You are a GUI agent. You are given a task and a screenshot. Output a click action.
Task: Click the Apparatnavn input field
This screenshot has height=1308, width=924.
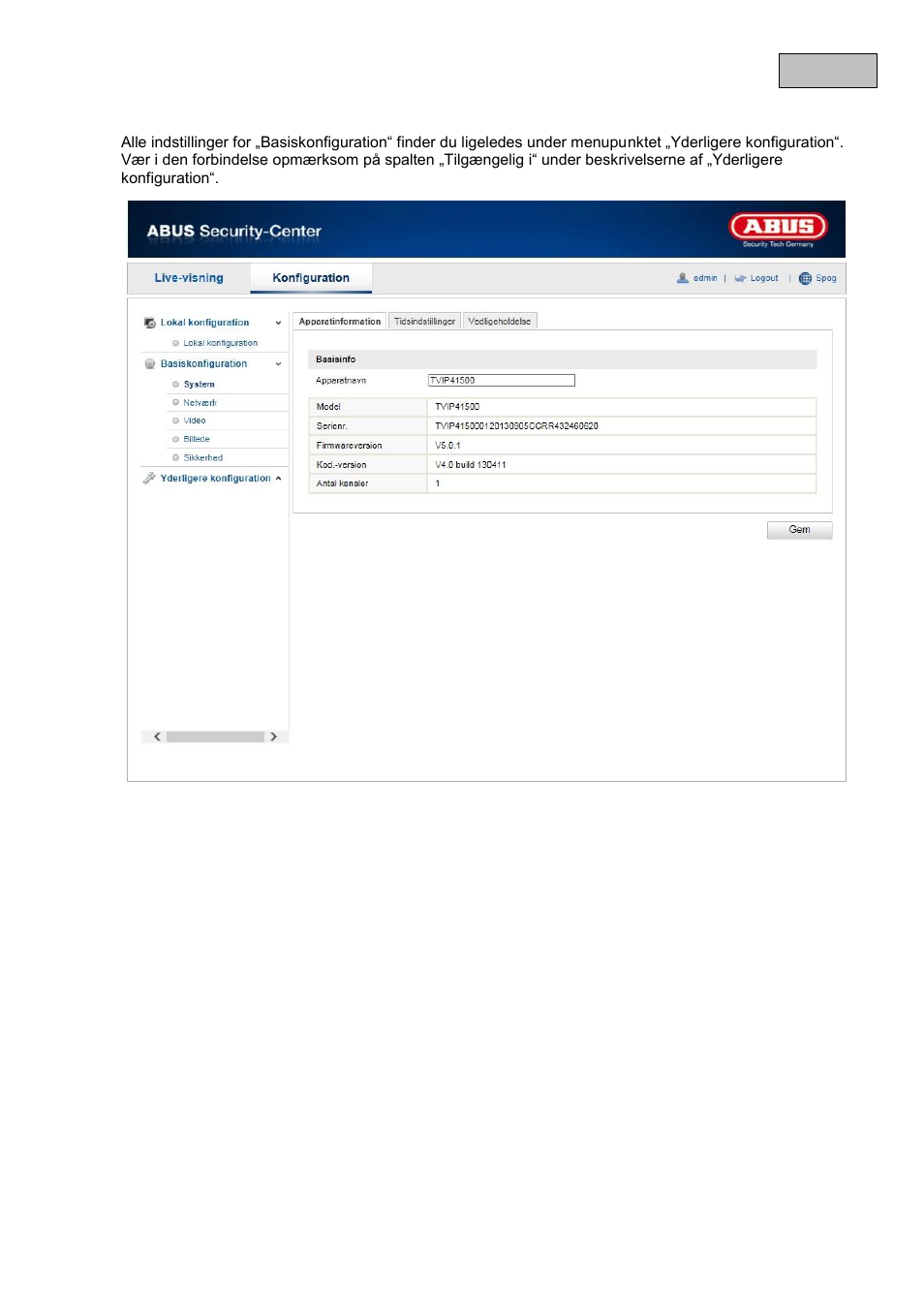pyautogui.click(x=502, y=381)
